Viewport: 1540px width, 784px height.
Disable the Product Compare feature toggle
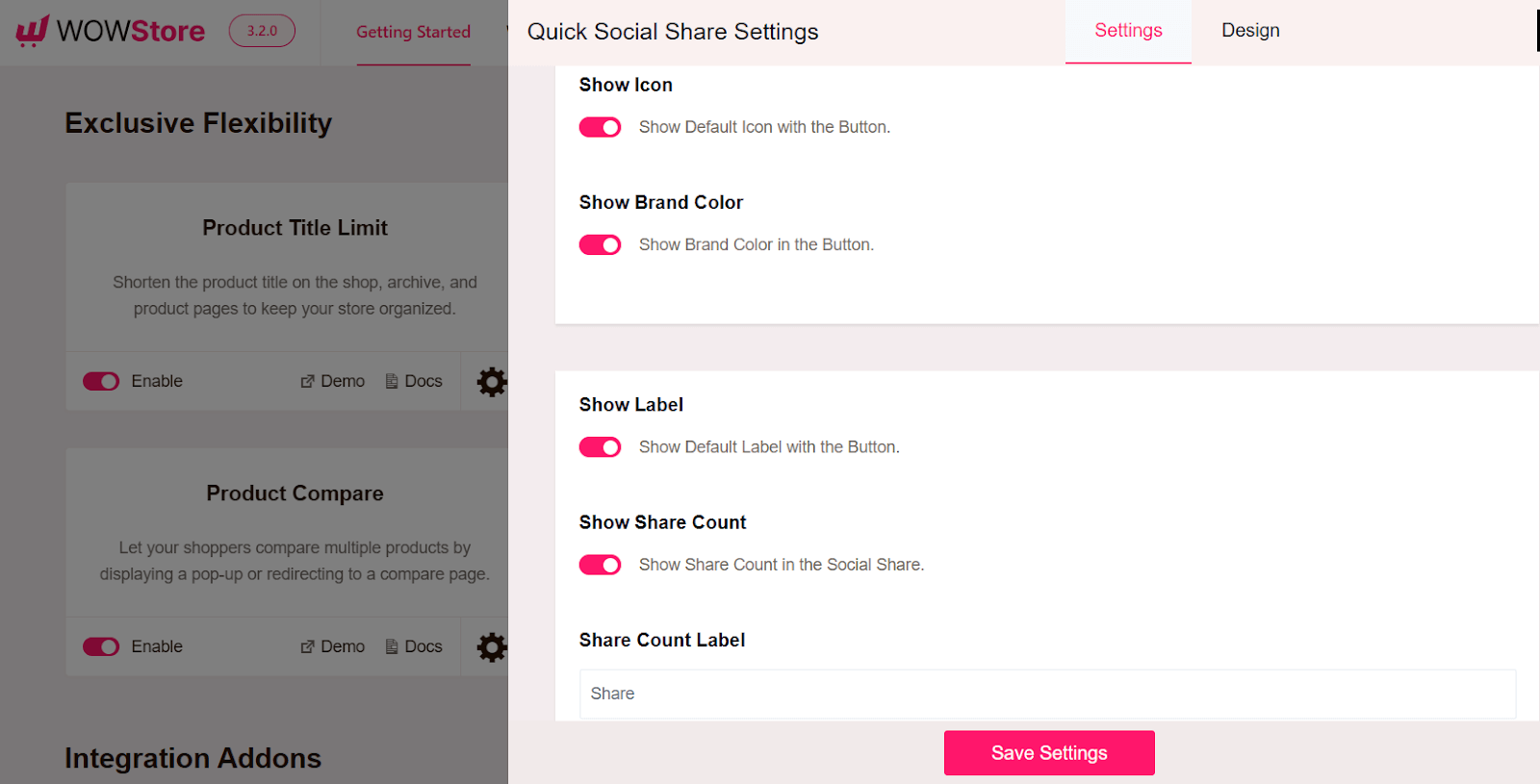[100, 646]
